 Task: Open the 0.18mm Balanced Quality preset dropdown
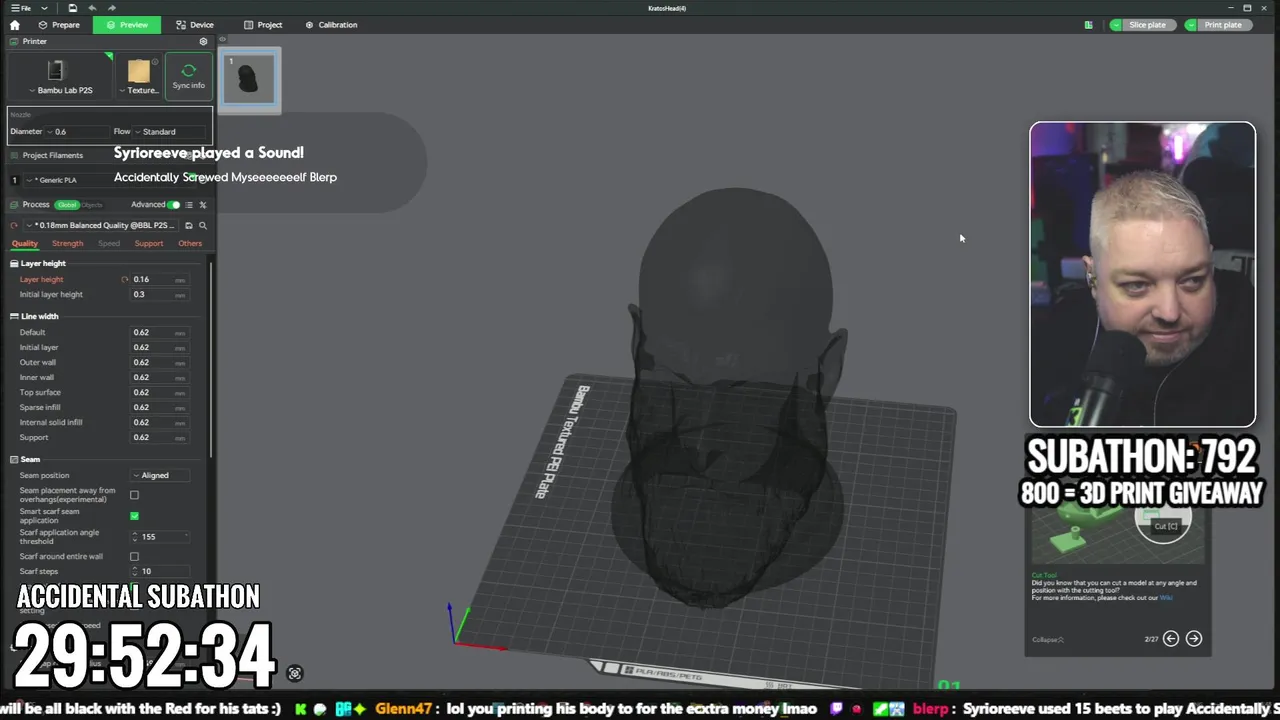(x=101, y=226)
